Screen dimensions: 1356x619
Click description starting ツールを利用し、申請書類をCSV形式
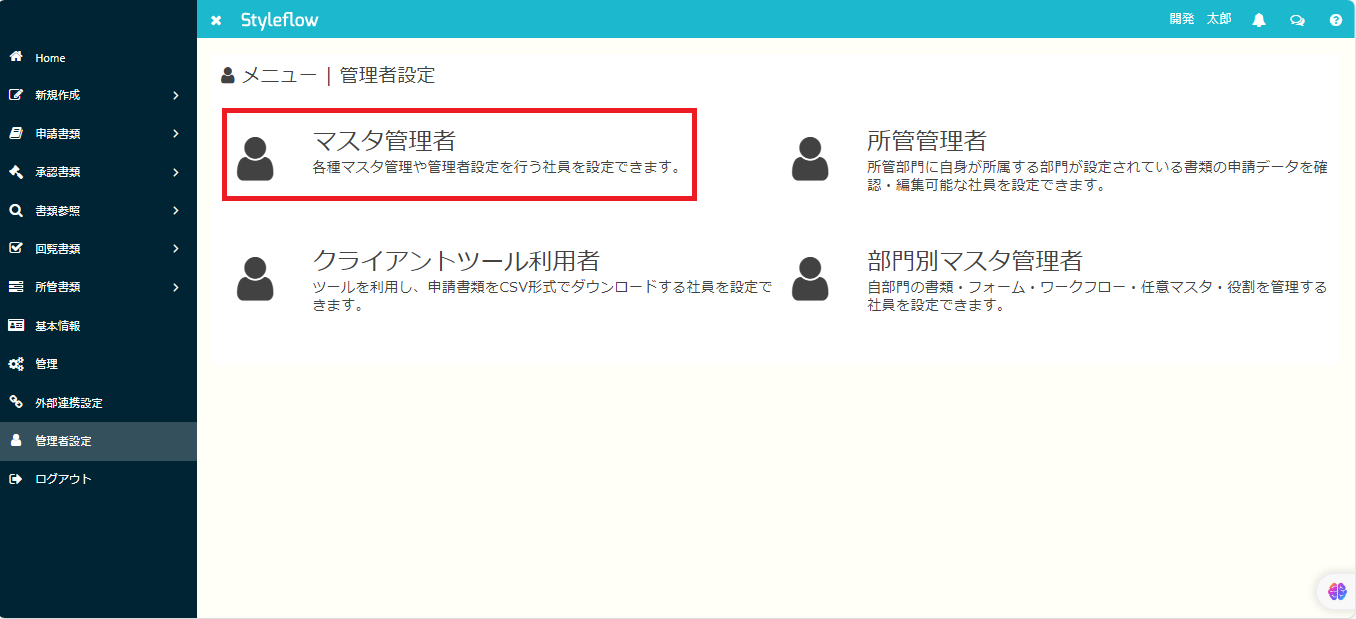tap(543, 296)
